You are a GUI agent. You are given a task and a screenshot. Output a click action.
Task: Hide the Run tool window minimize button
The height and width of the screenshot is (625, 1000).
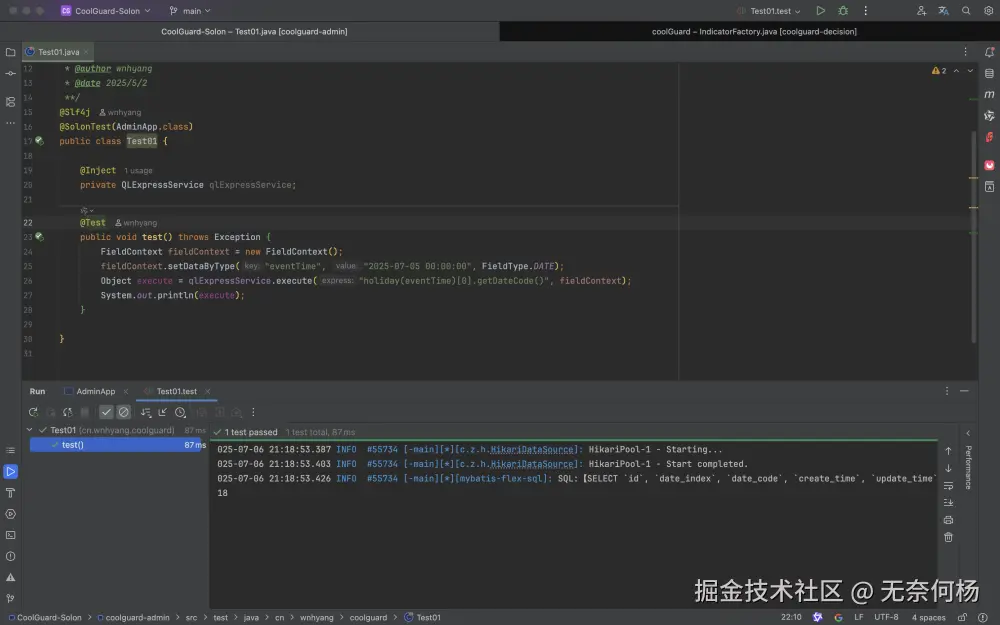point(964,391)
